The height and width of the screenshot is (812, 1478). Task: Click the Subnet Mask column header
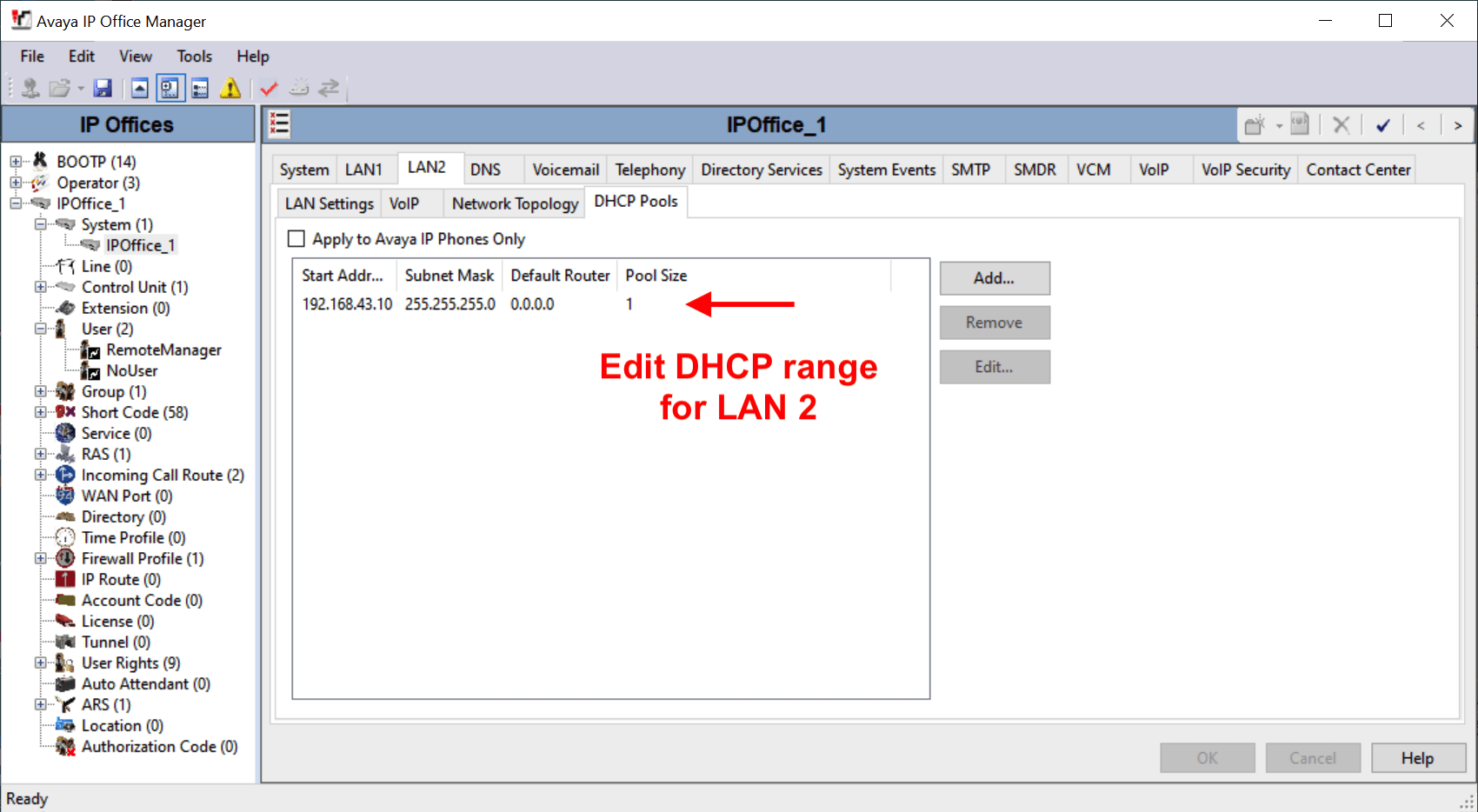450,276
